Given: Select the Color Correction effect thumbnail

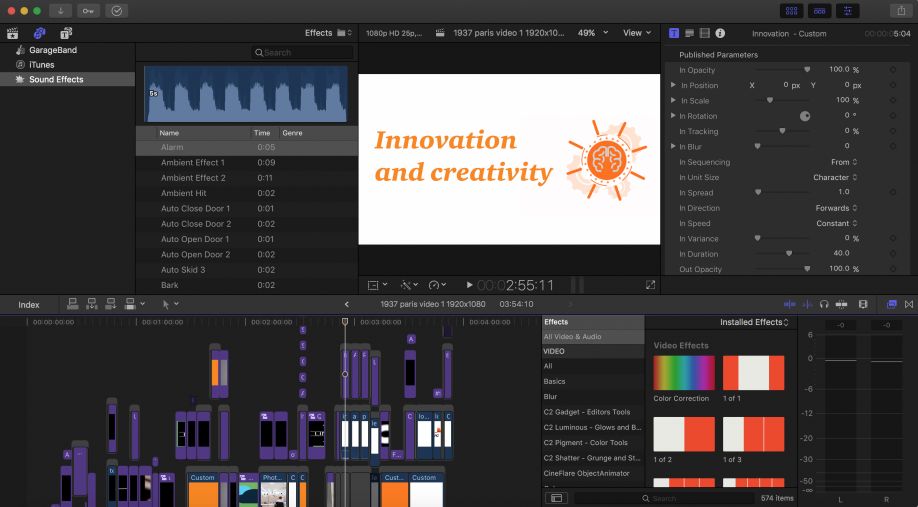Looking at the screenshot, I should coord(684,373).
